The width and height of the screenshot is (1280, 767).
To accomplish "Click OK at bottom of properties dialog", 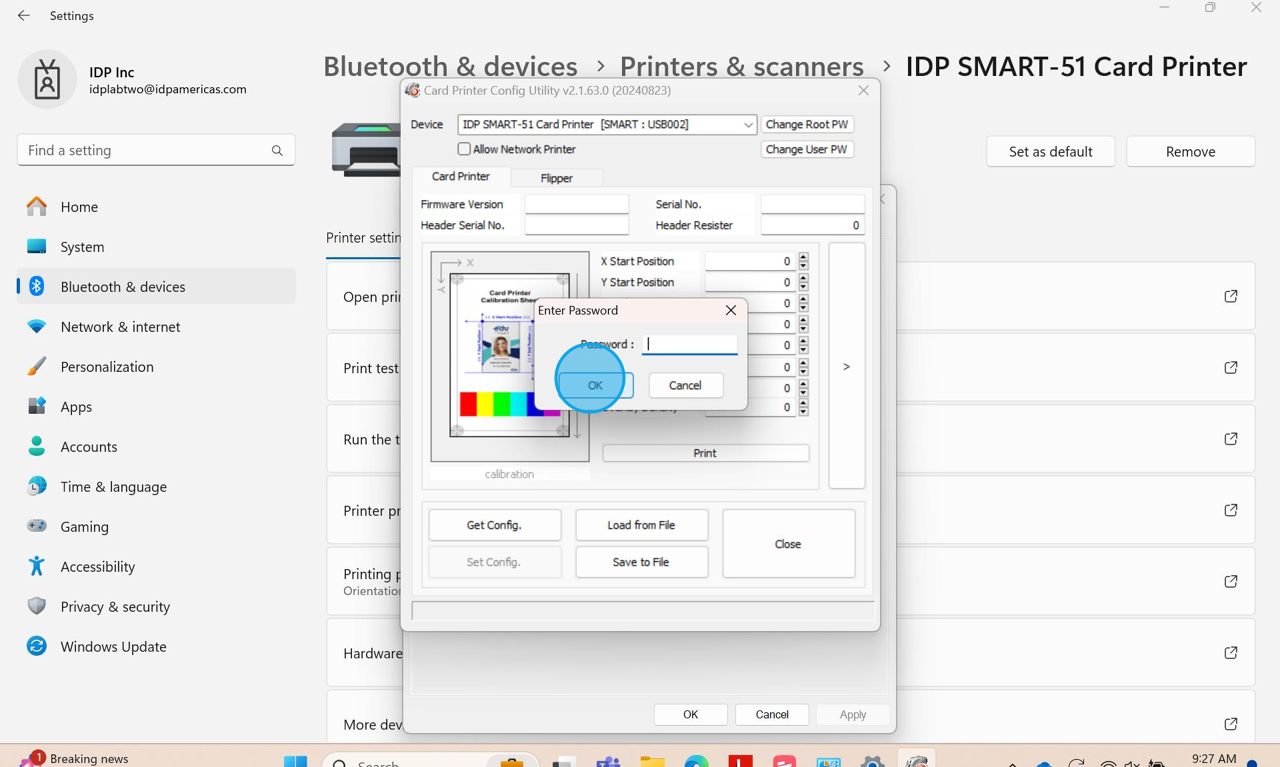I will (690, 715).
